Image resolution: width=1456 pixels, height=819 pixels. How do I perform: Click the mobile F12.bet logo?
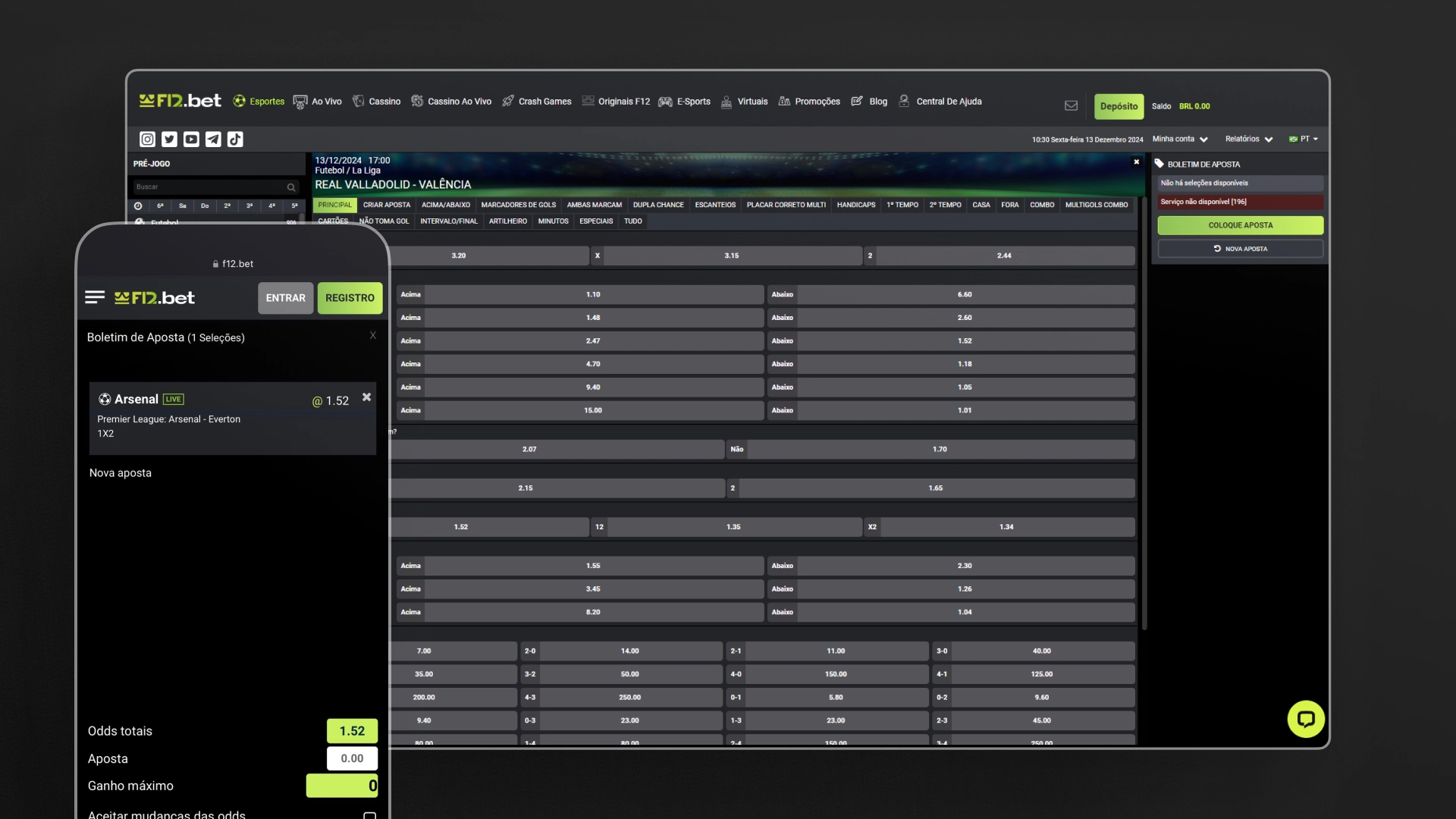click(x=155, y=298)
